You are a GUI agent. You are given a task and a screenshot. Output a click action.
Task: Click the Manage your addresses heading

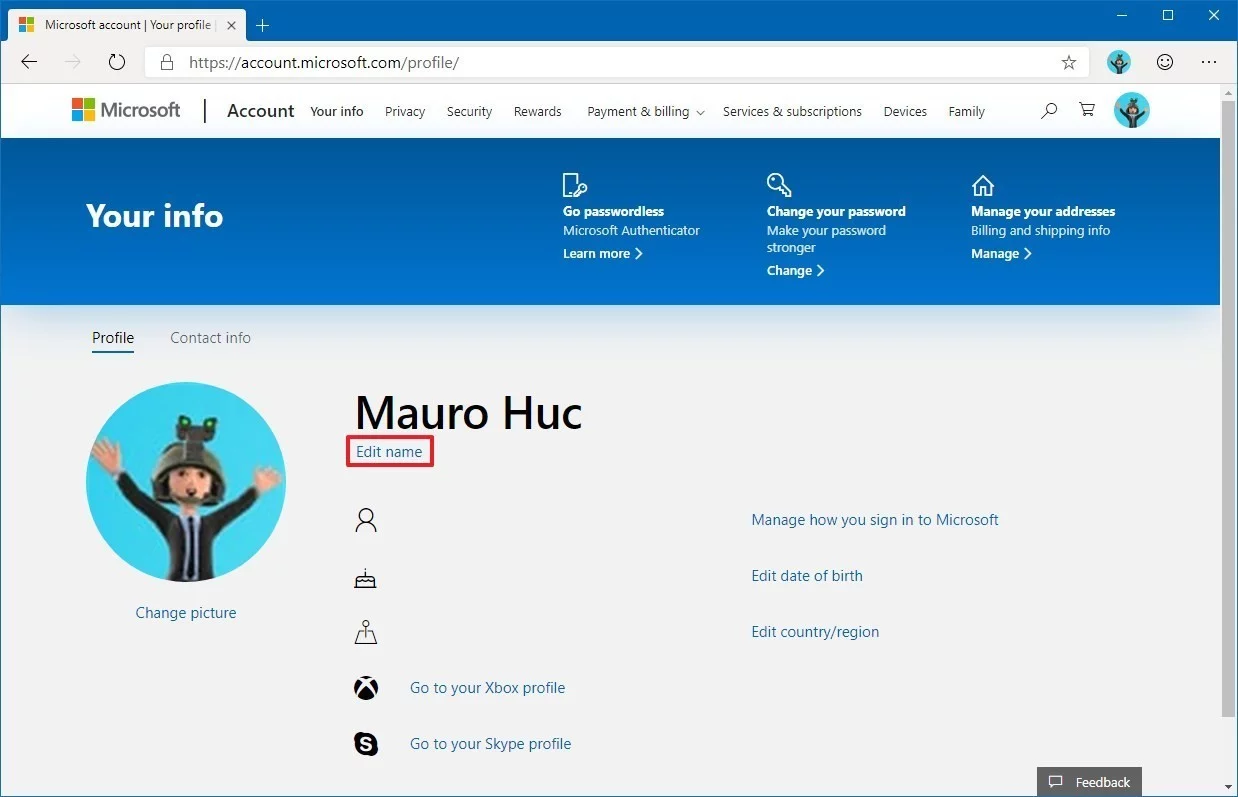pyautogui.click(x=1043, y=211)
